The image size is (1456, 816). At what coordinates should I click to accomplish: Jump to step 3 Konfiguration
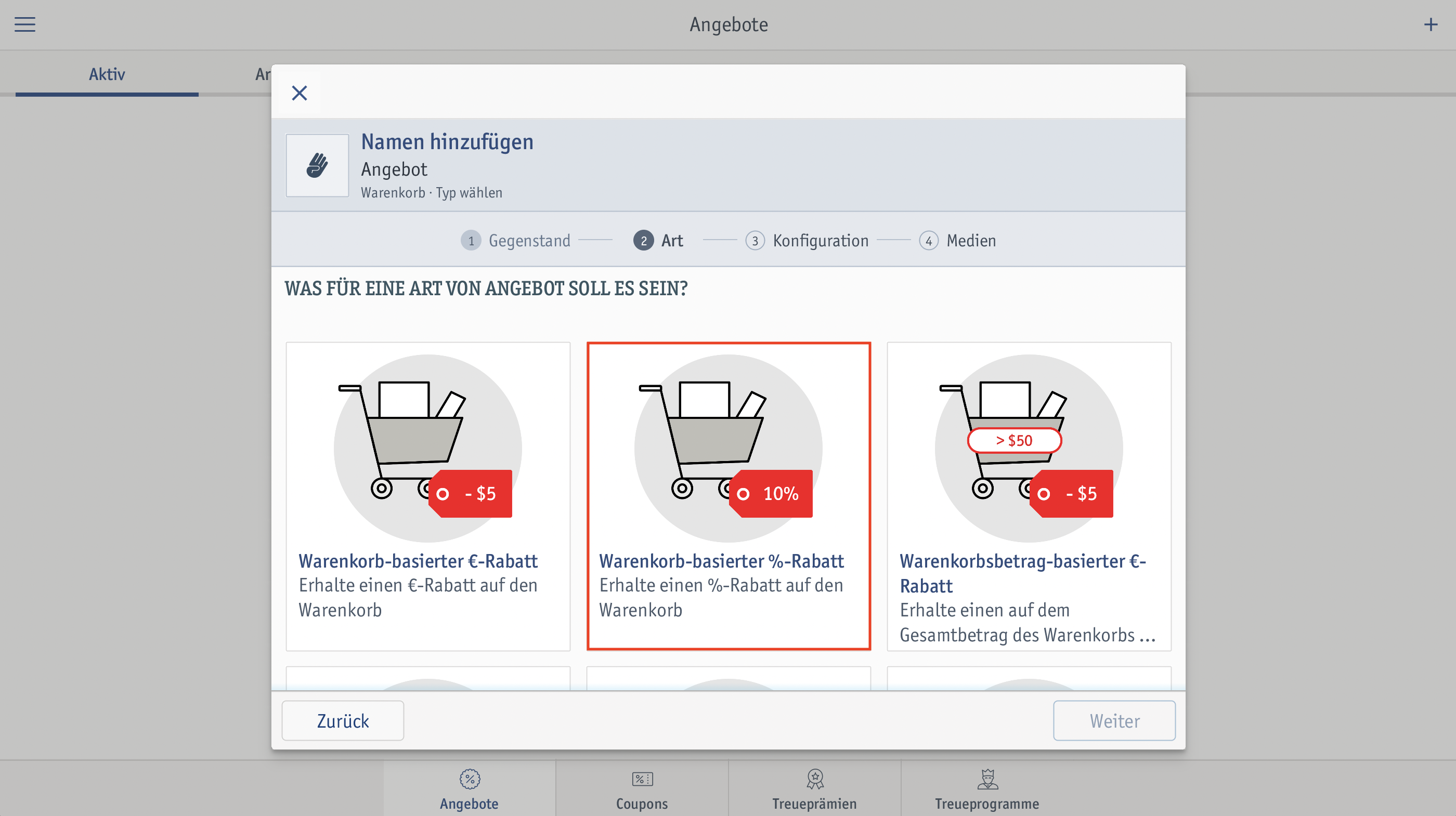(x=807, y=240)
